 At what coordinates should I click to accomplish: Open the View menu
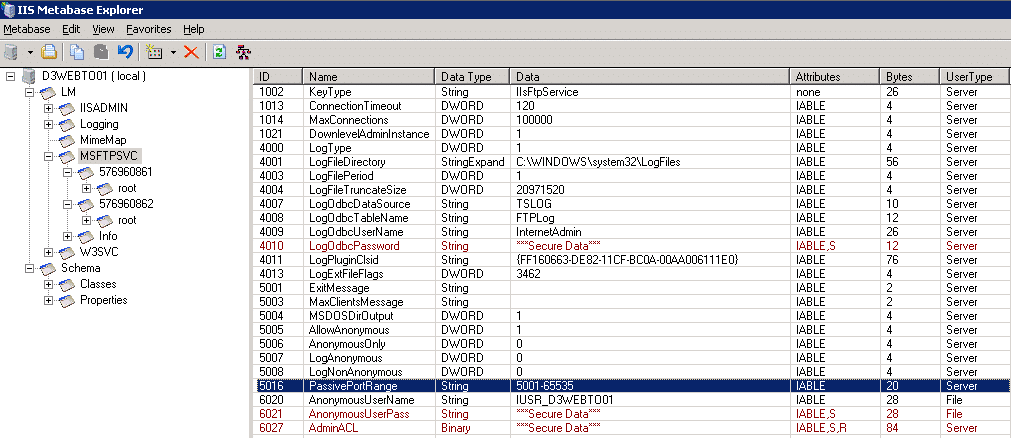(103, 29)
